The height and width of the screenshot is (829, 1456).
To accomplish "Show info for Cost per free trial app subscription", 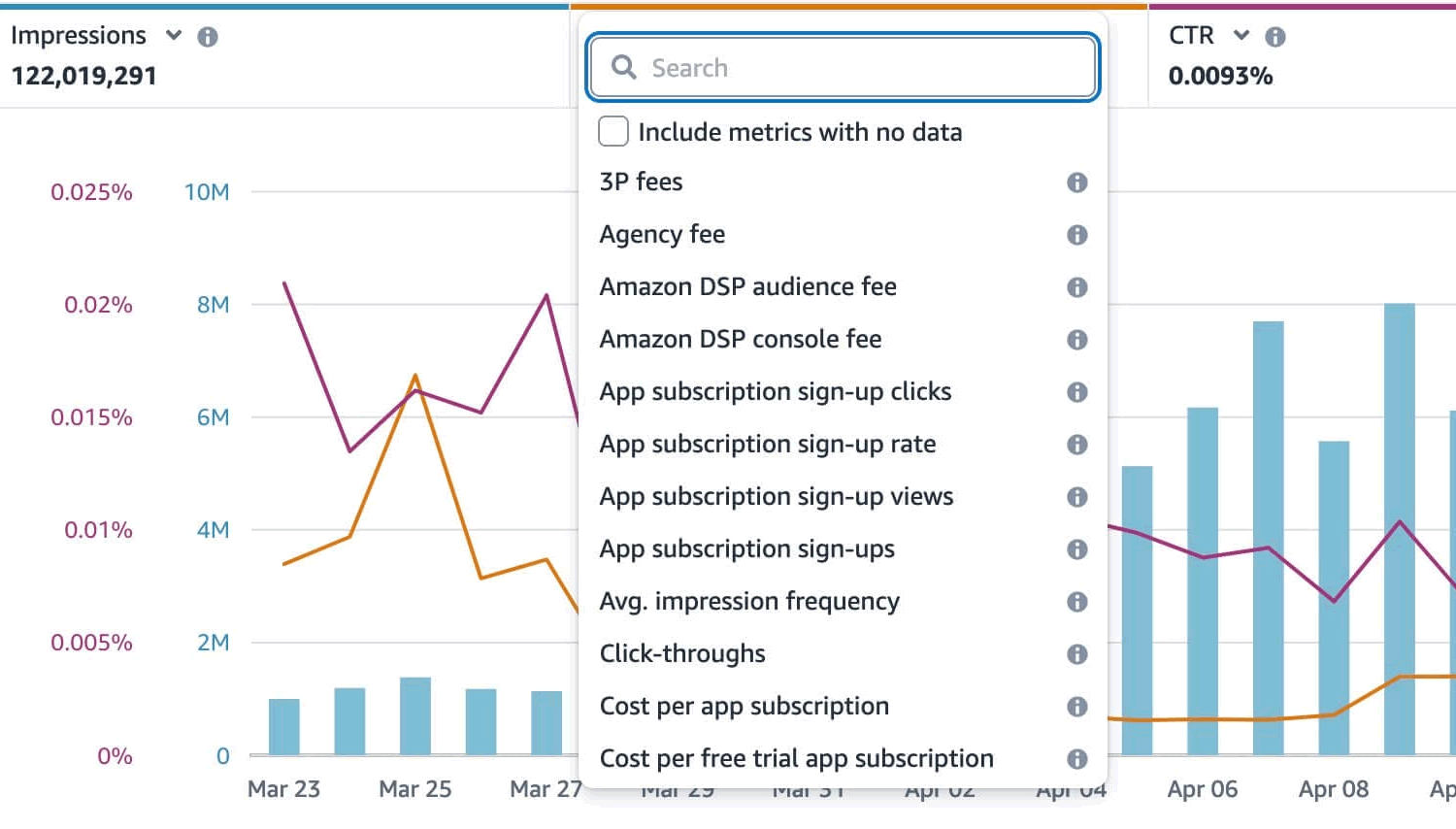I will tap(1077, 759).
